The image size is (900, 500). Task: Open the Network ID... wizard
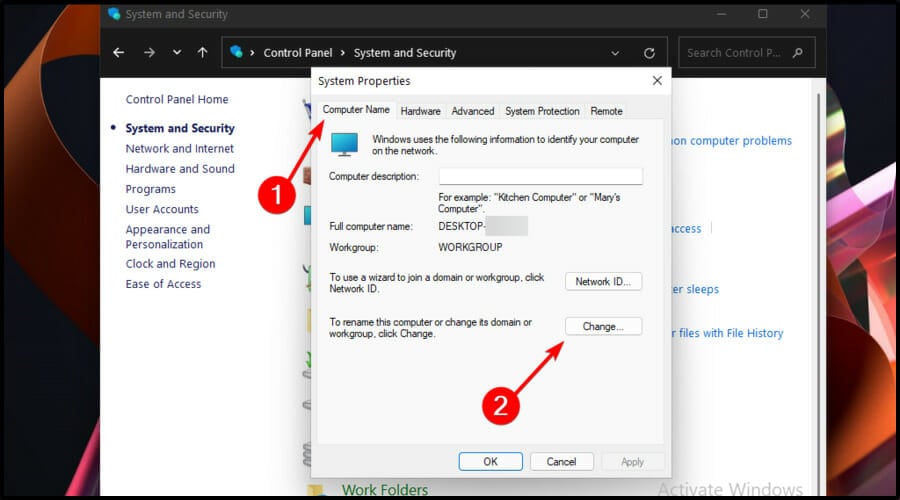tap(603, 281)
